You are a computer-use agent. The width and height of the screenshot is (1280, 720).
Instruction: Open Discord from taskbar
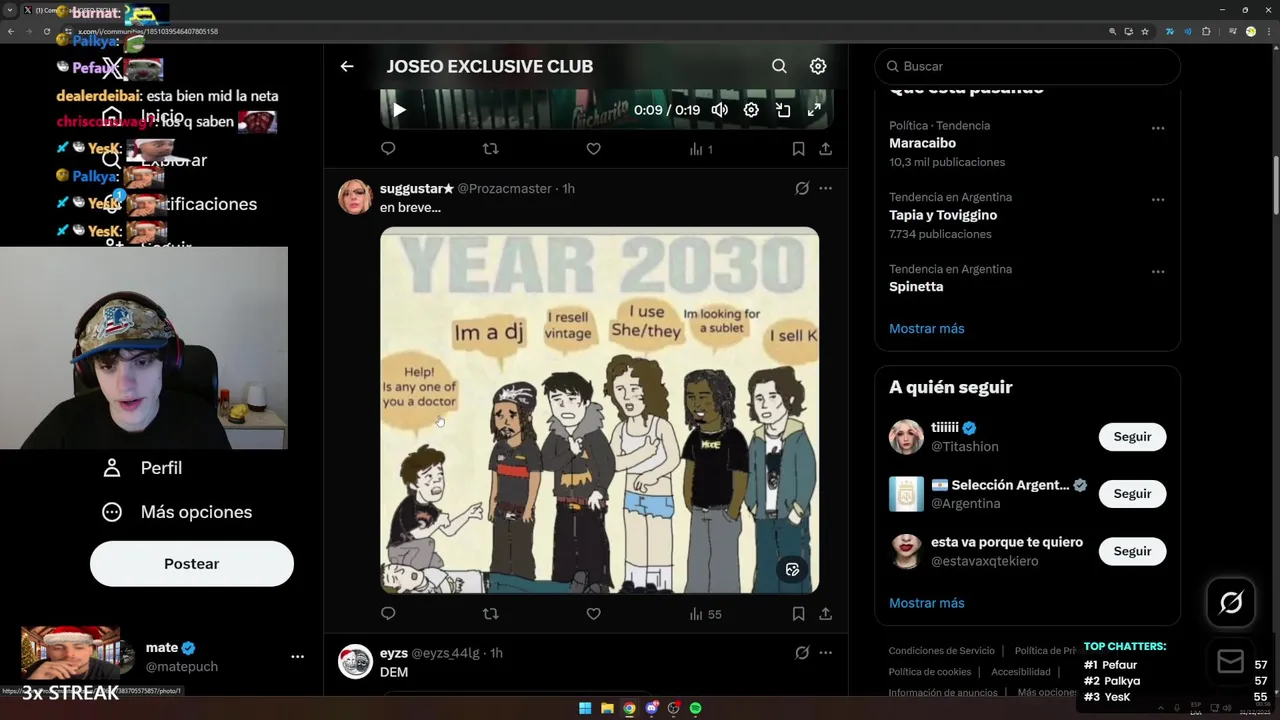tap(652, 708)
